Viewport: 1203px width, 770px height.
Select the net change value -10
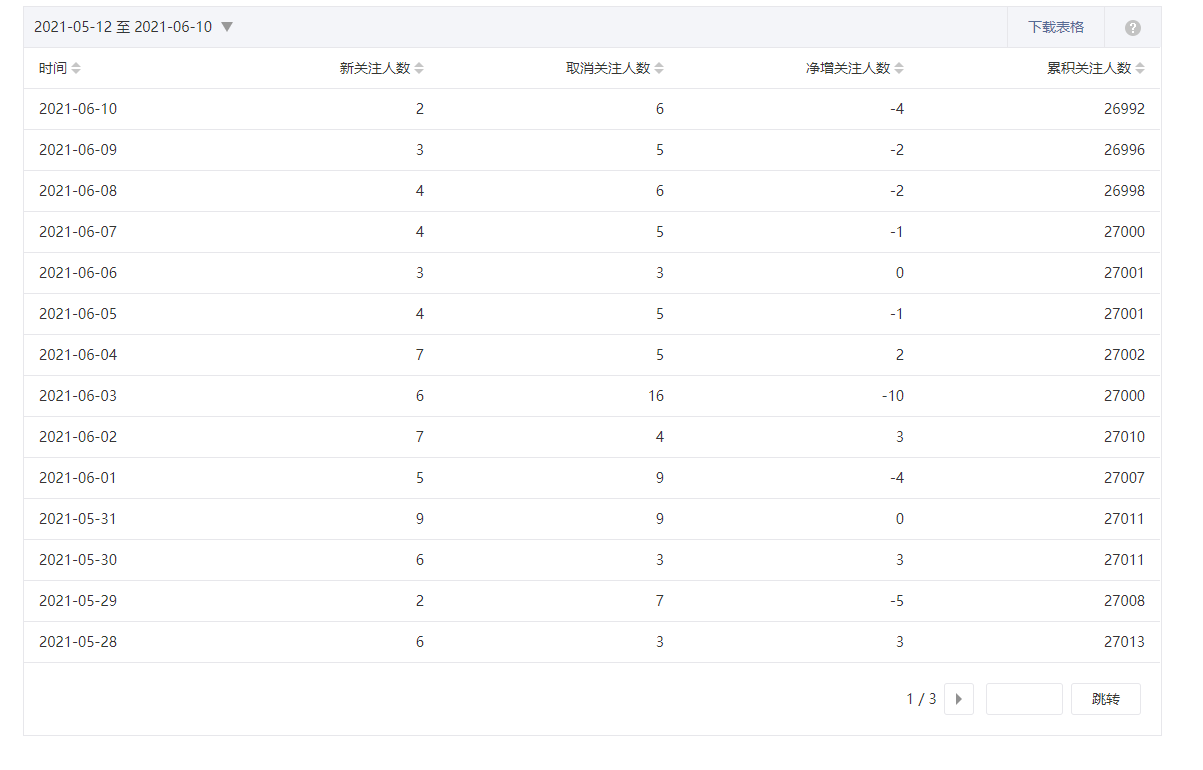tap(892, 396)
